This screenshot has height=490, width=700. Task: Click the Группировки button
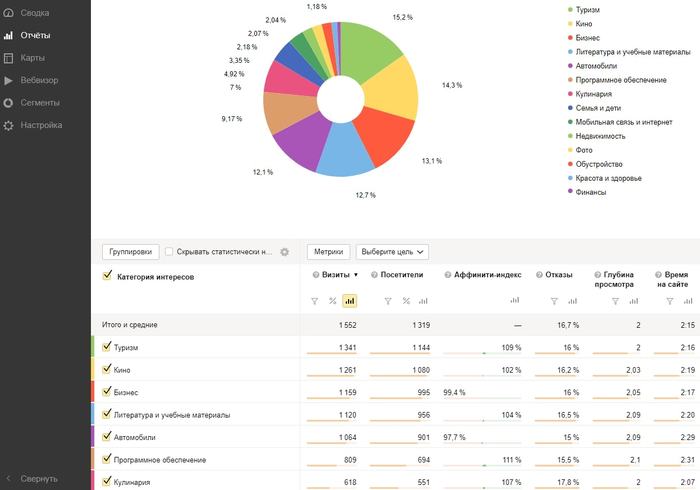point(131,252)
